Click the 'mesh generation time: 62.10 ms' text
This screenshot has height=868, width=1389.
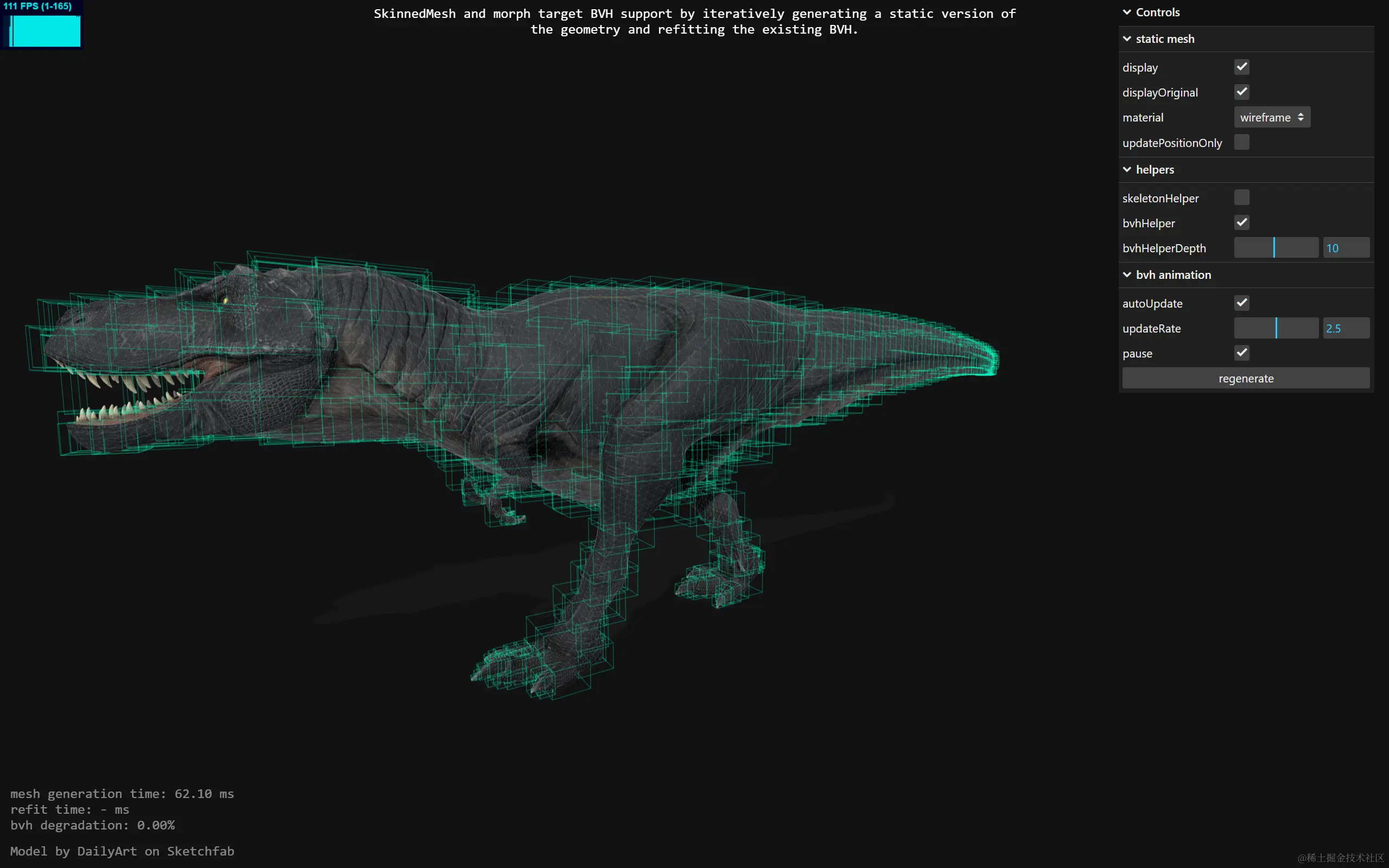(122, 794)
